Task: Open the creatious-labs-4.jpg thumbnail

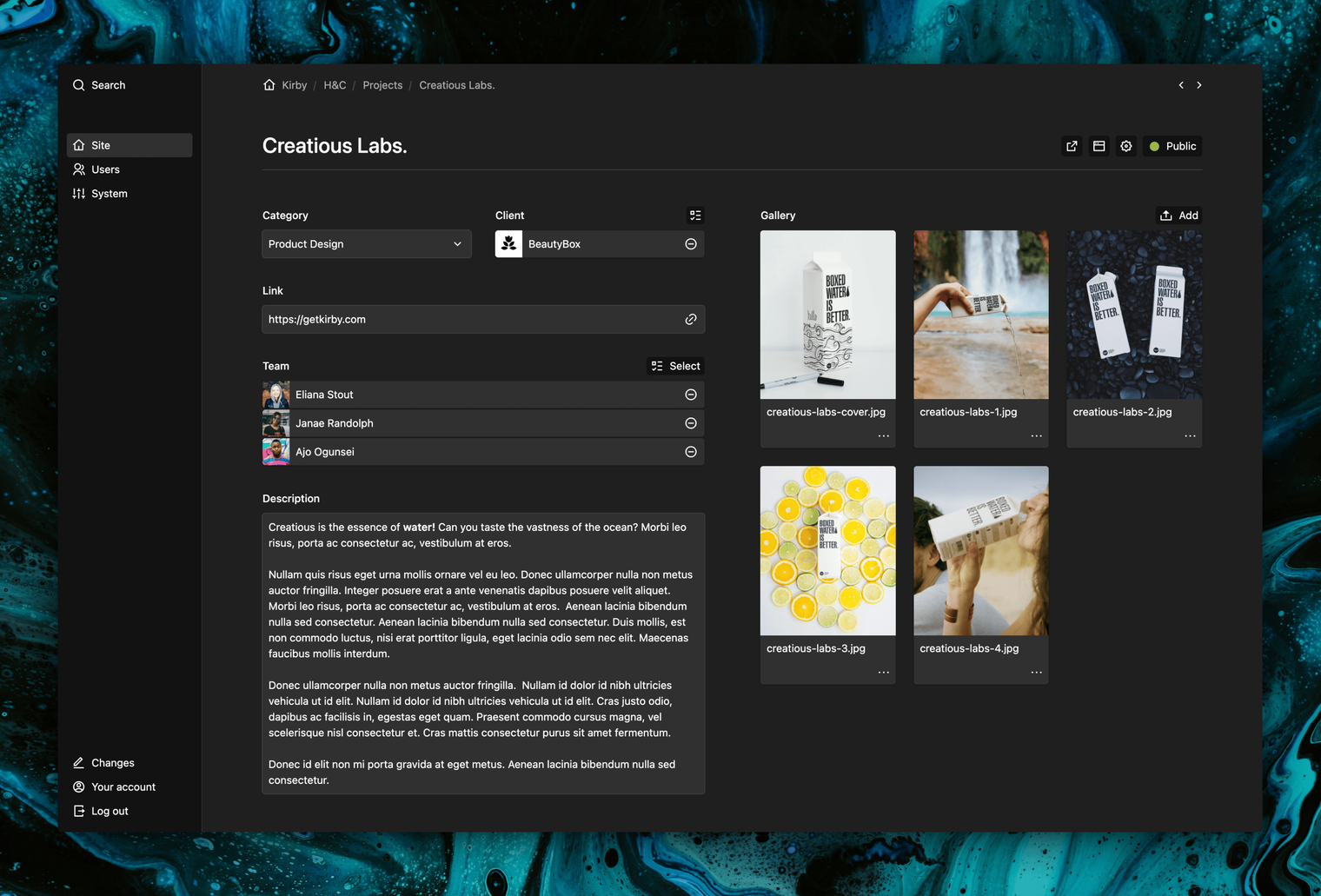Action: pos(981,551)
